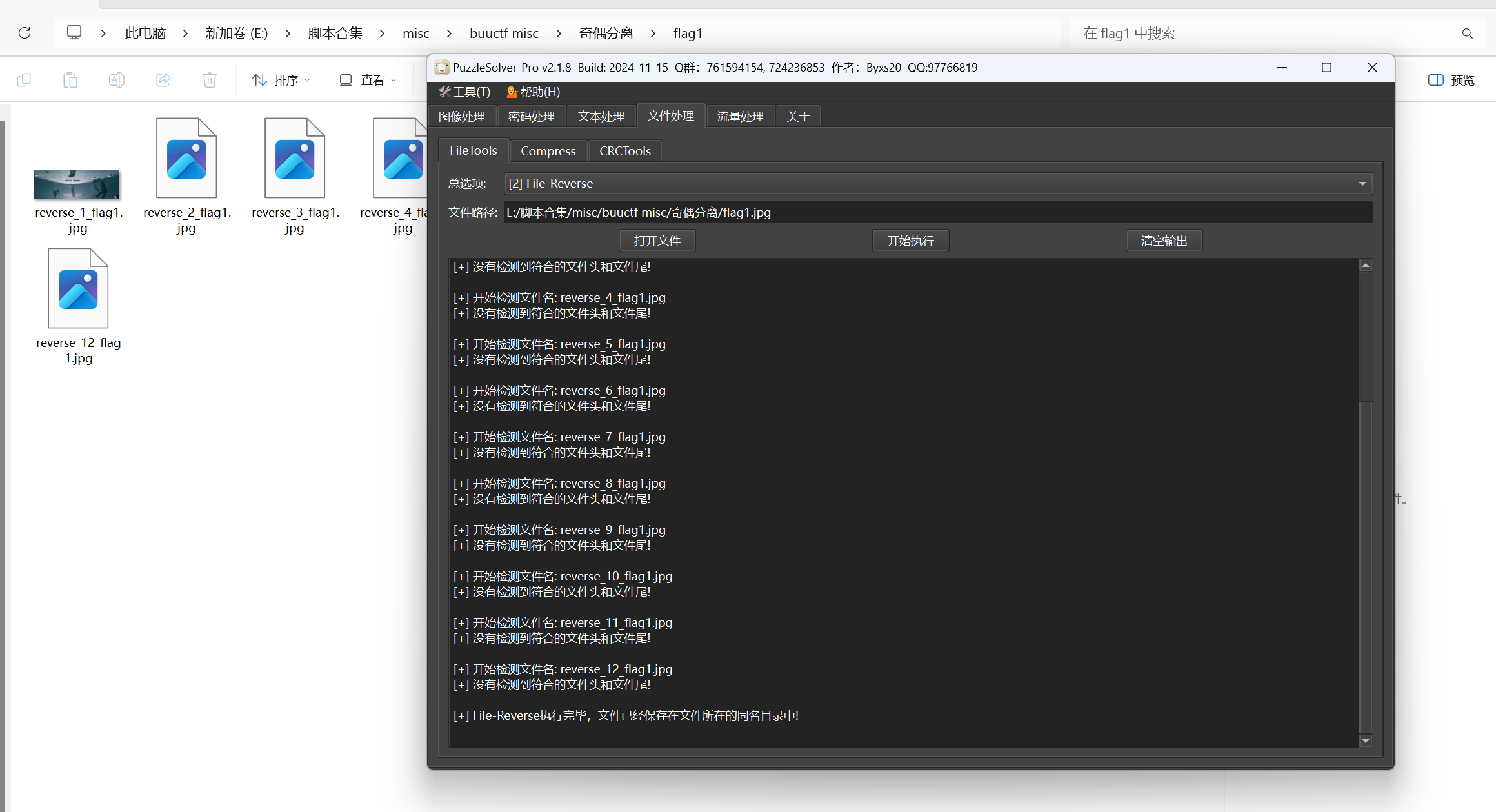Select the Compress sub-tab
1496x812 pixels.
tap(548, 151)
